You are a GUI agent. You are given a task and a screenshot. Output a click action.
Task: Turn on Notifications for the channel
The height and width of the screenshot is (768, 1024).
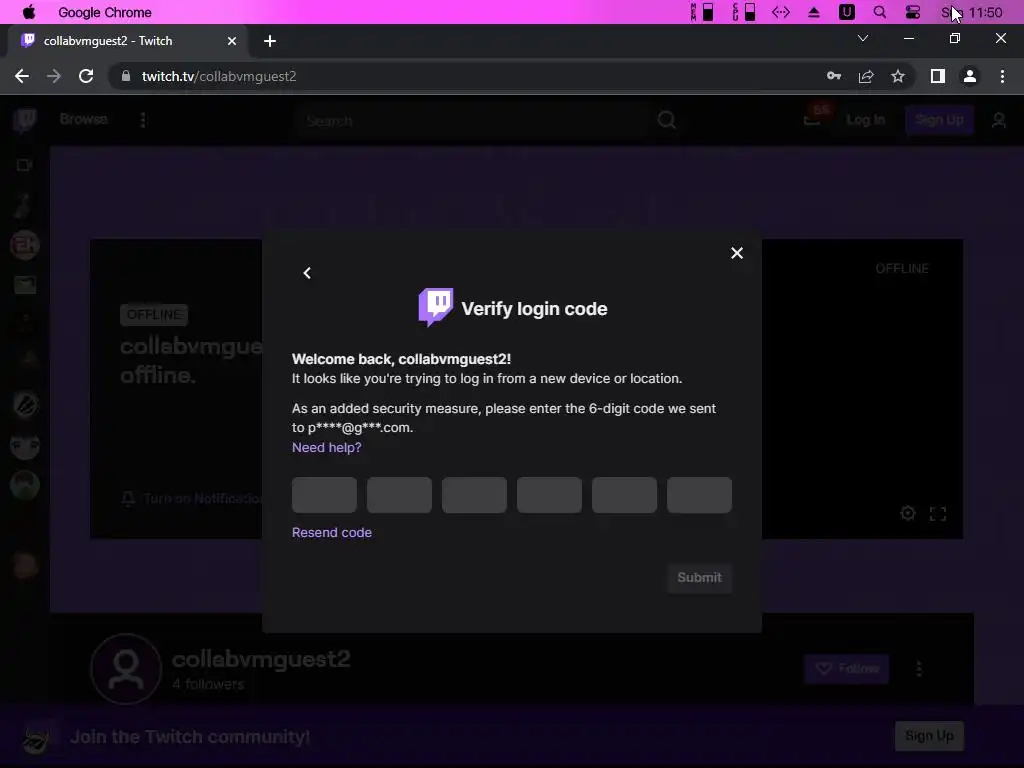192,499
